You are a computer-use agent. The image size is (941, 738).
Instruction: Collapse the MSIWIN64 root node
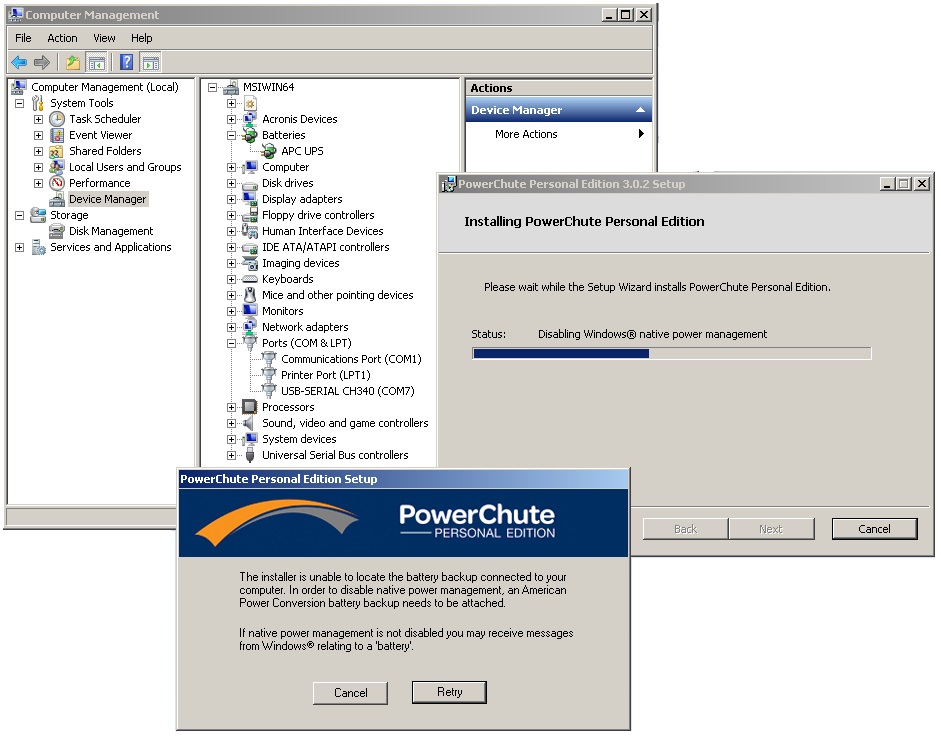(x=212, y=87)
